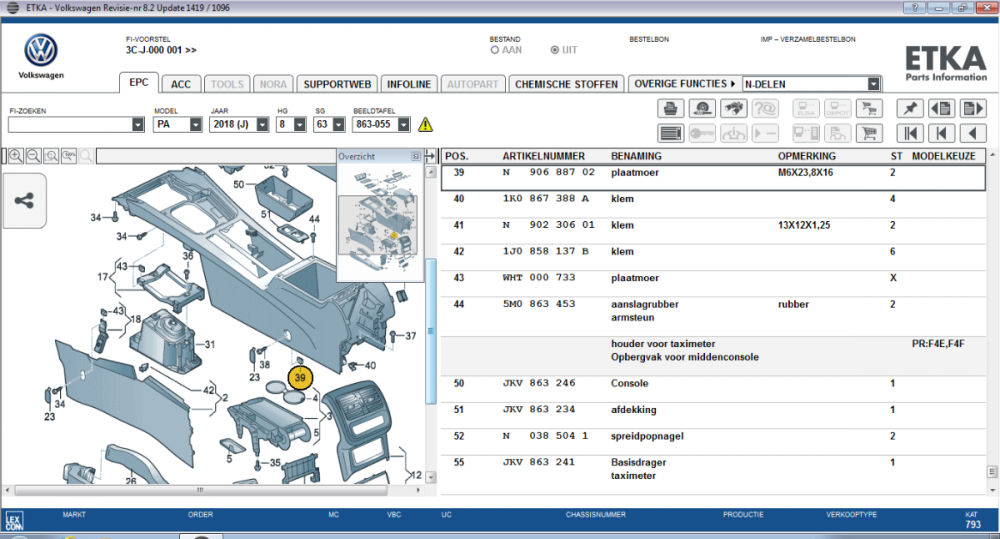Click the greyed play-dash icon
The height and width of the screenshot is (539, 1000).
pyautogui.click(x=765, y=133)
